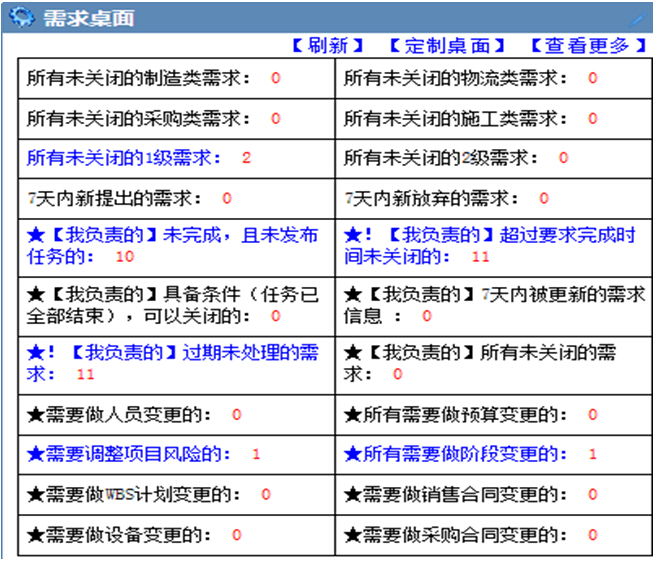Open 【我负责的】未完成,且未发布任务的 link
This screenshot has width=662, height=563.
(172, 246)
